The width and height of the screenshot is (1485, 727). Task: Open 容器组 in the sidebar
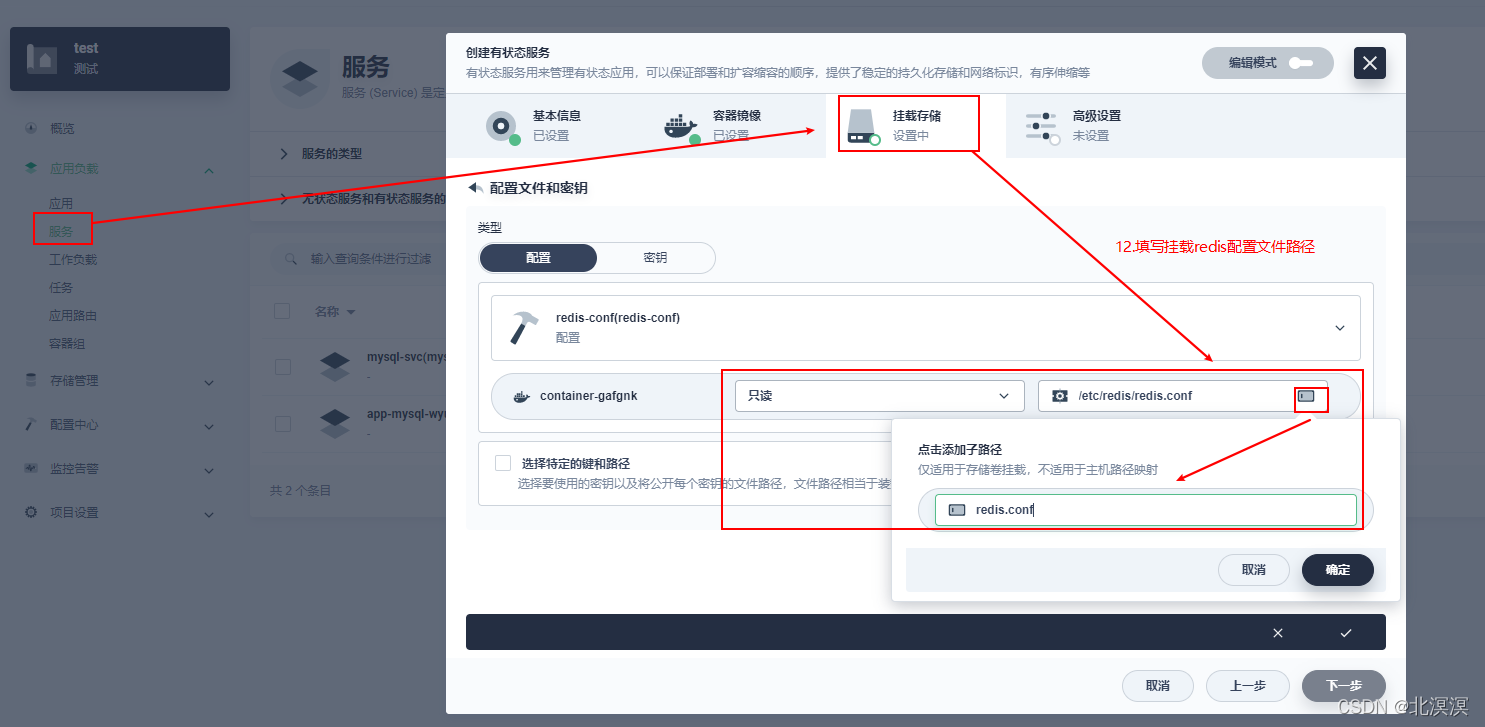pyautogui.click(x=67, y=343)
